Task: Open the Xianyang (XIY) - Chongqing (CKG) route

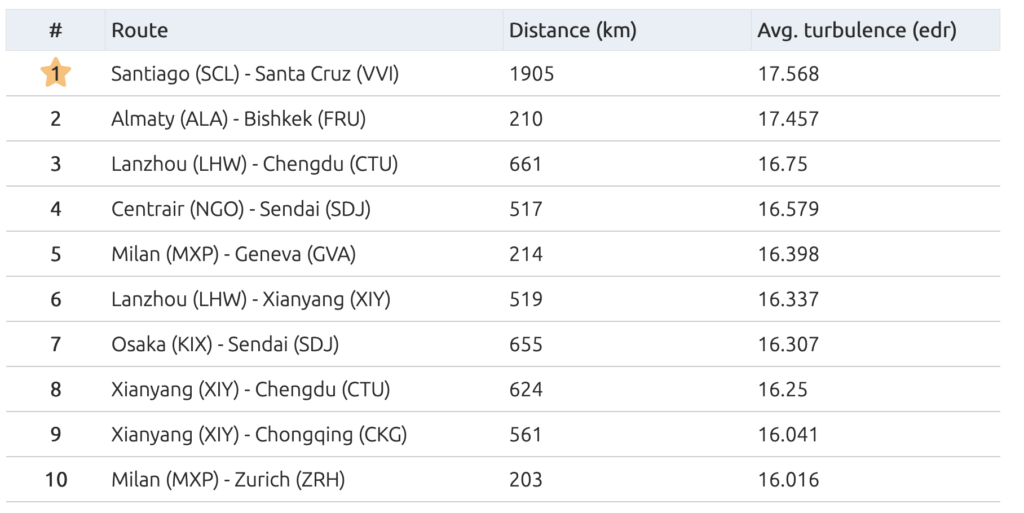Action: click(x=259, y=434)
